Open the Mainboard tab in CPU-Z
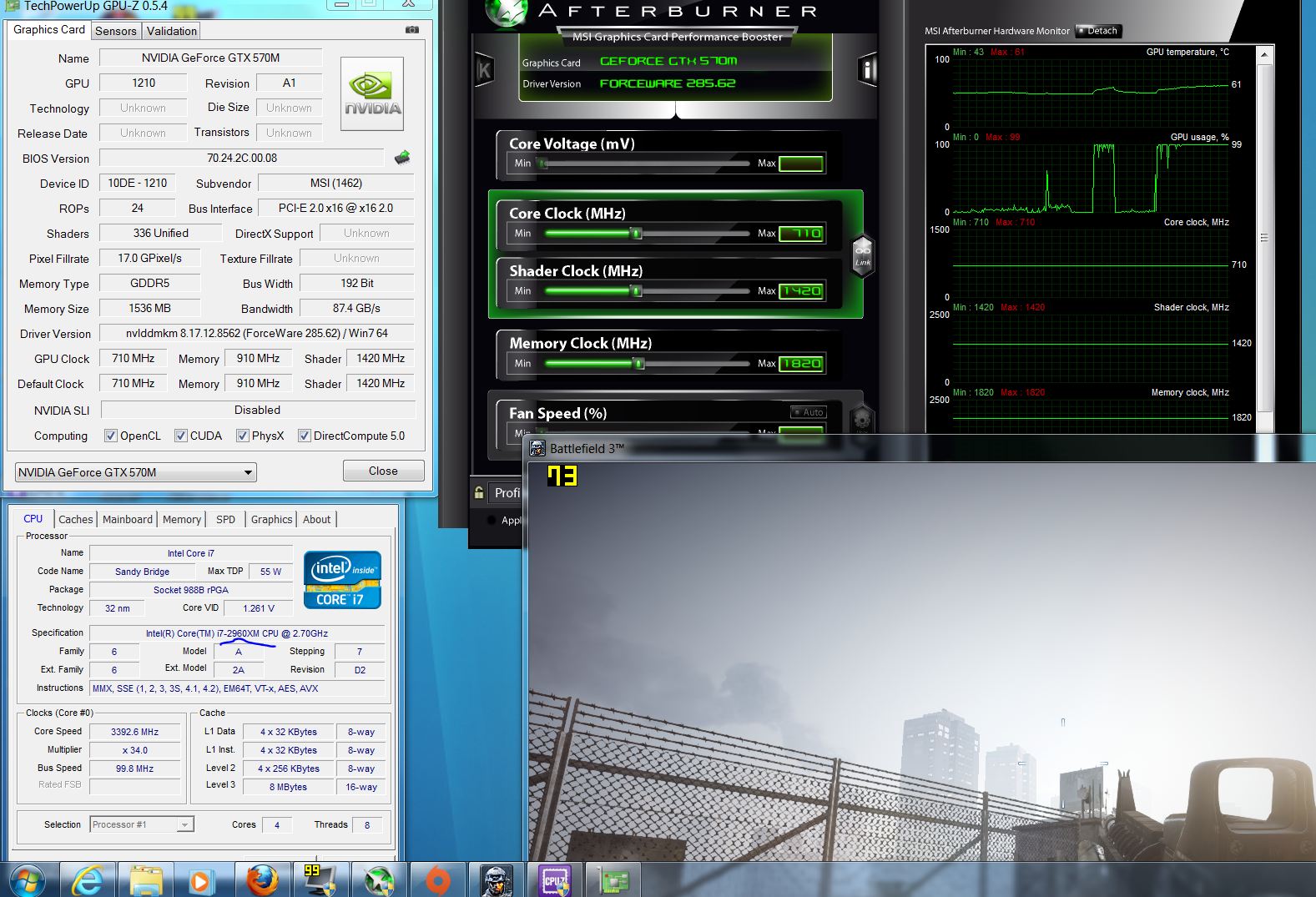Screen dimensions: 1316x897 [128, 519]
